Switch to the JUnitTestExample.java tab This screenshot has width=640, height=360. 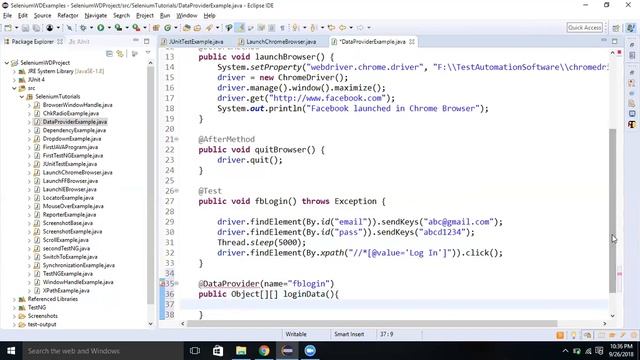pos(192,42)
